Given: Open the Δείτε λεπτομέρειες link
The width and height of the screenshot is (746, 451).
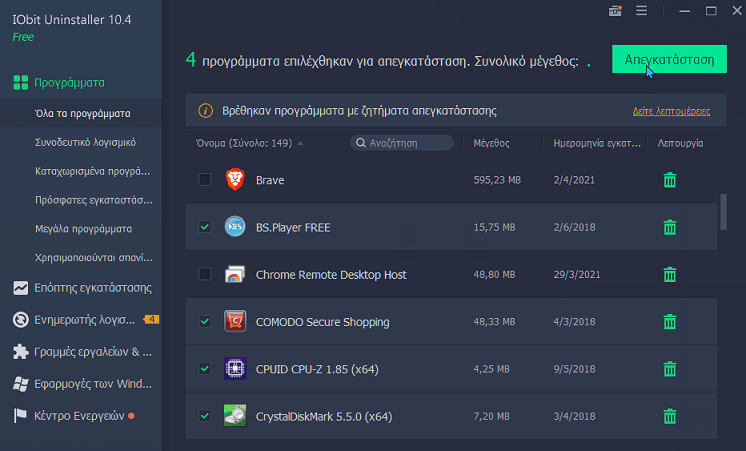Looking at the screenshot, I should pos(670,111).
